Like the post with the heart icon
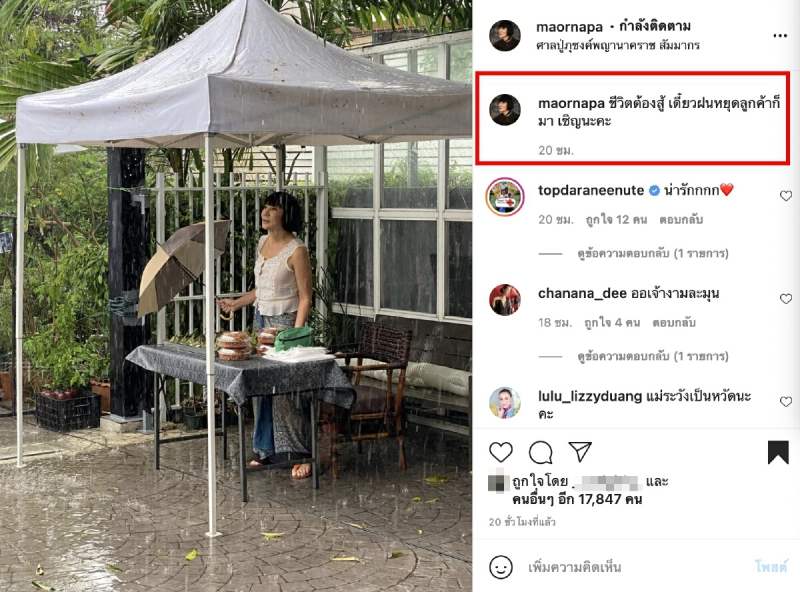The height and width of the screenshot is (592, 800). coord(501,452)
